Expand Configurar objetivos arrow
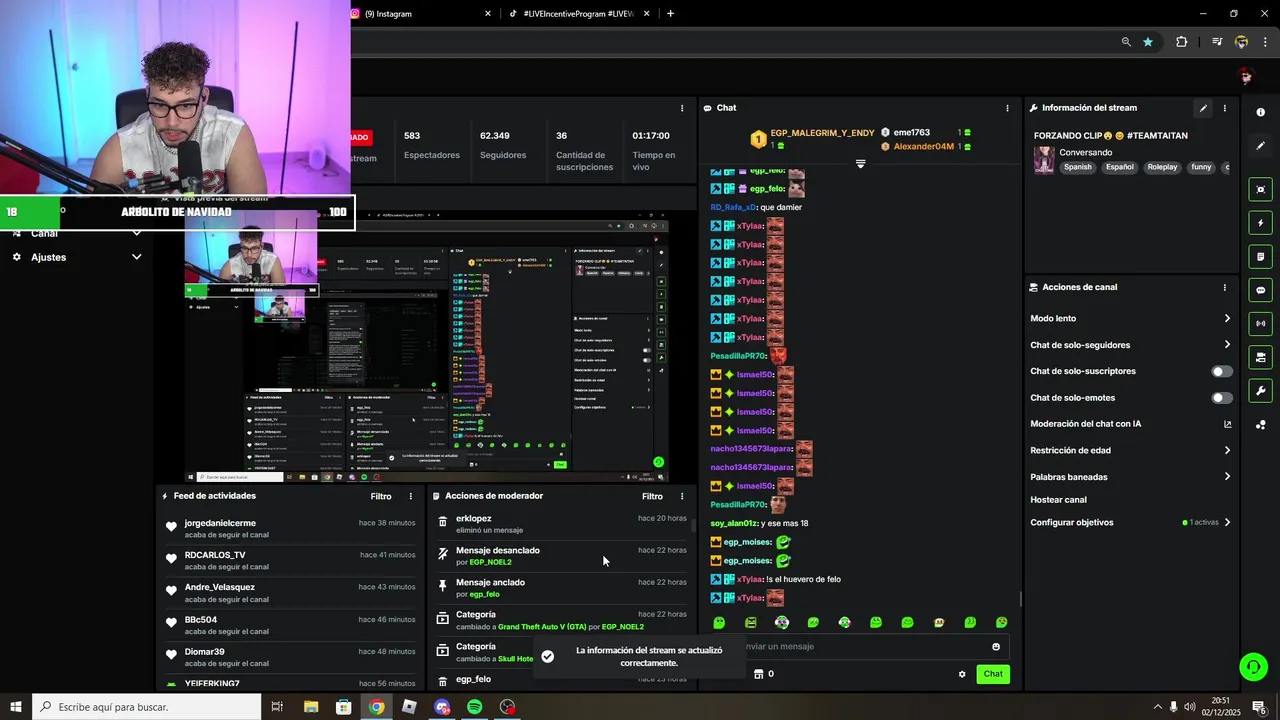1280x720 pixels. coord(1227,522)
